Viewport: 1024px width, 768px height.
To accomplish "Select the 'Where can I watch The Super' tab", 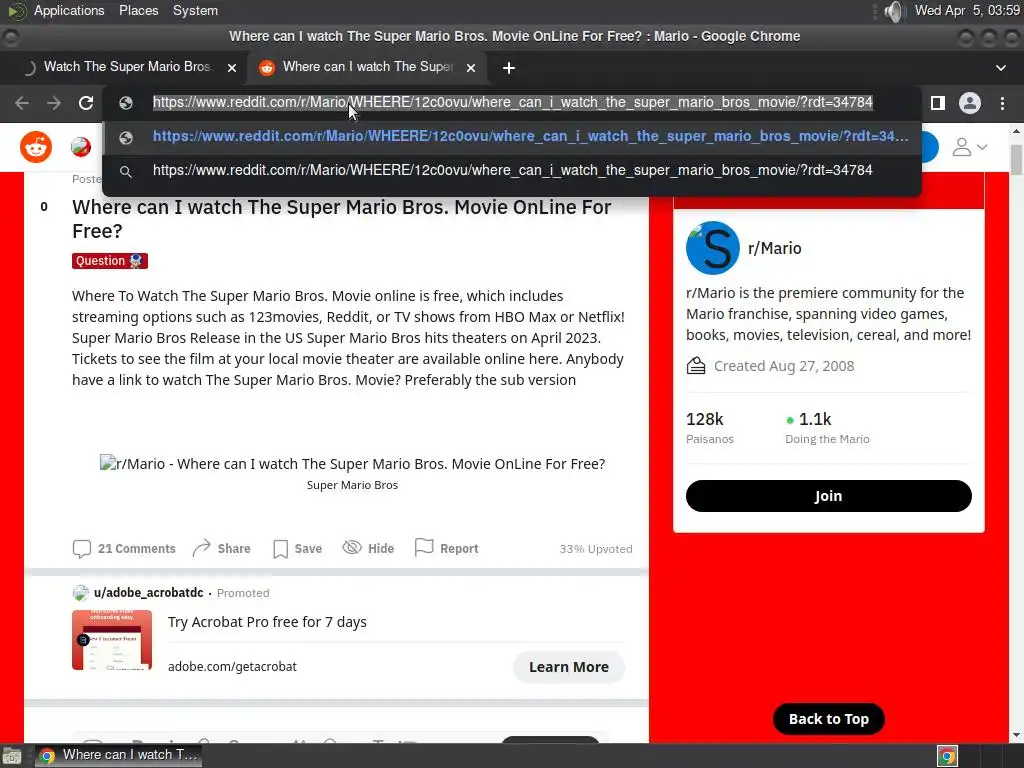I will pyautogui.click(x=367, y=67).
